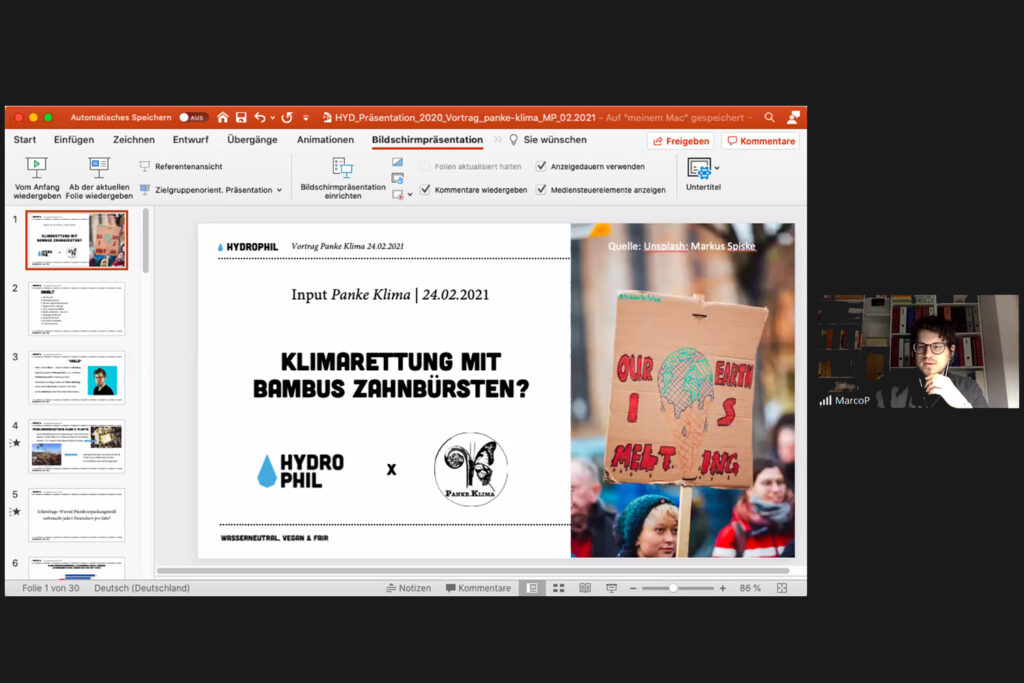Expand Zielgruppenorient. Präsentation dropdown
The width and height of the screenshot is (1024, 683).
[279, 190]
